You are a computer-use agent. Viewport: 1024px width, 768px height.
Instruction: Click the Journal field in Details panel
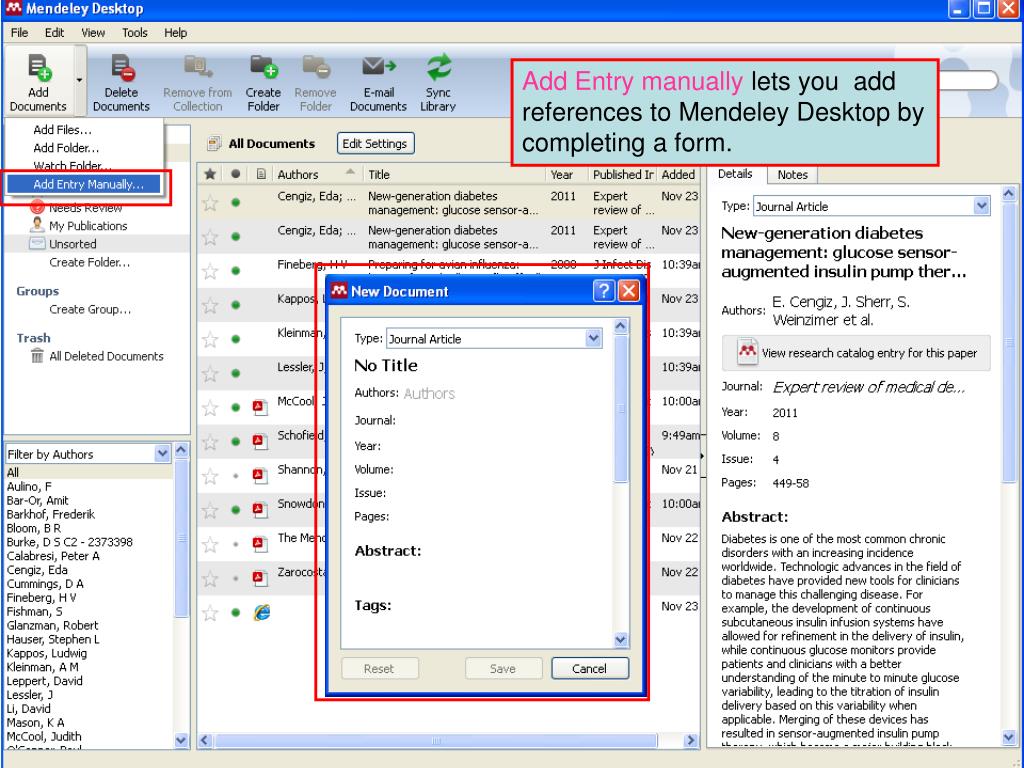[869, 387]
